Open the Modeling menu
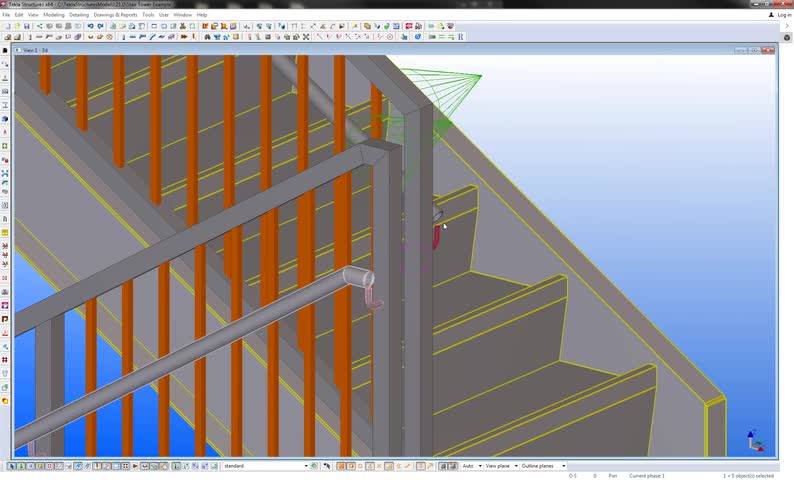 tap(54, 15)
